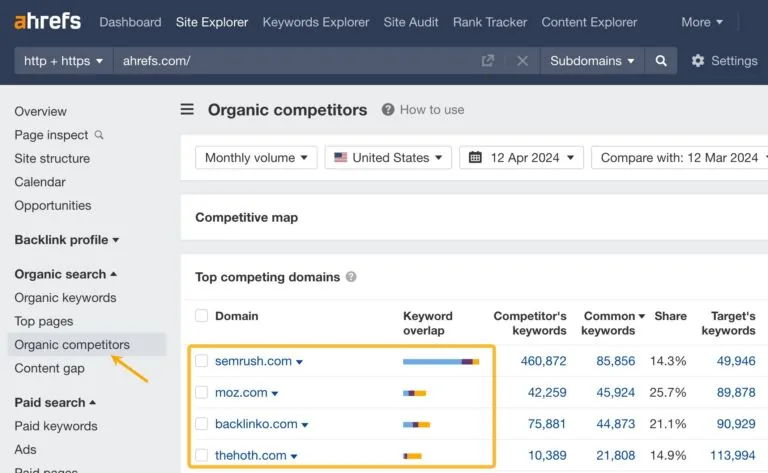Click the calendar icon in date filter
Screen dimensions: 768x473
point(475,157)
